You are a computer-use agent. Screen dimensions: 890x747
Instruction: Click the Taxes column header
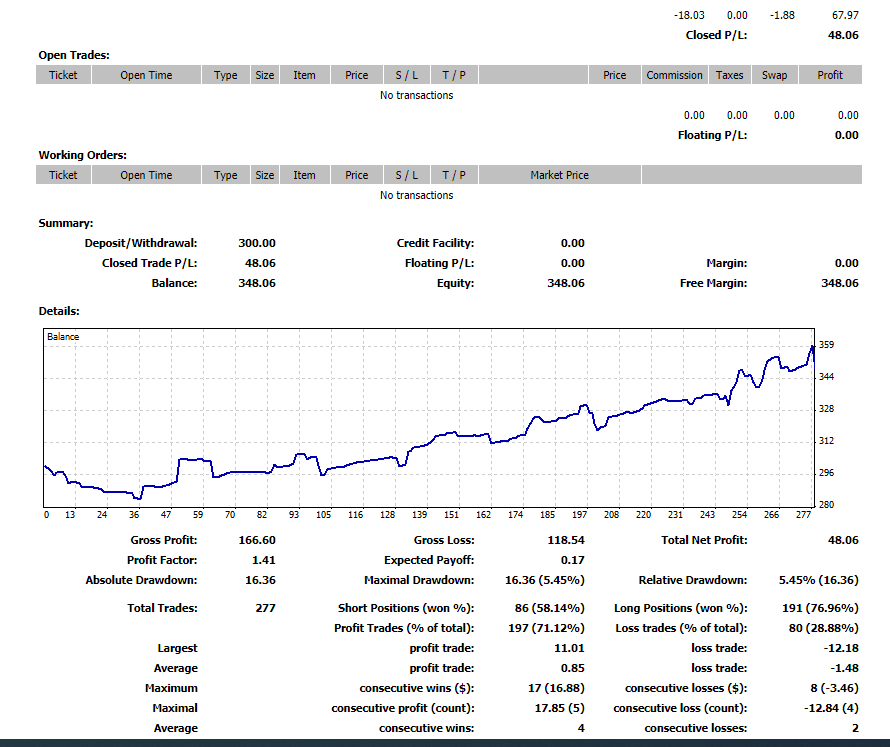729,75
